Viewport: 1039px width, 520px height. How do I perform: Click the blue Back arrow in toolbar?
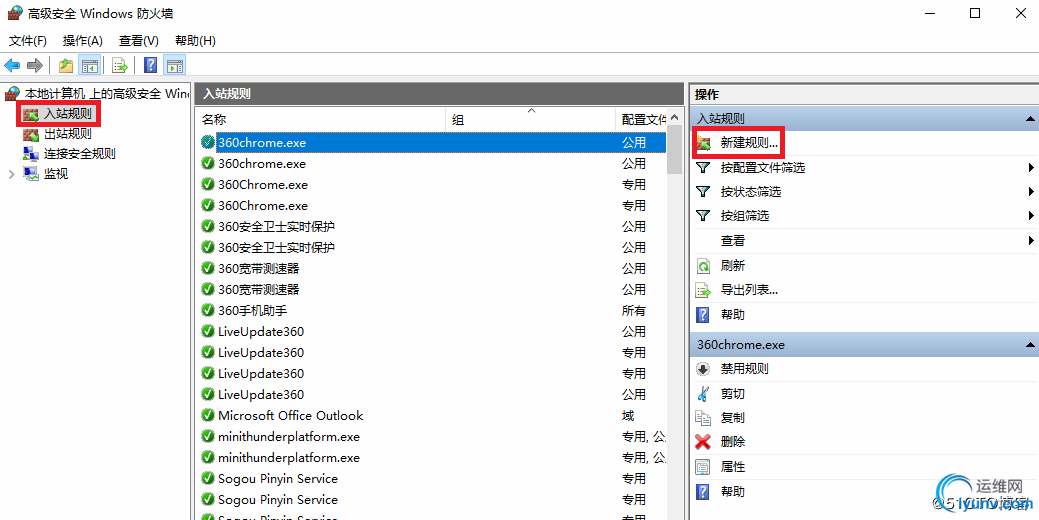(x=12, y=65)
